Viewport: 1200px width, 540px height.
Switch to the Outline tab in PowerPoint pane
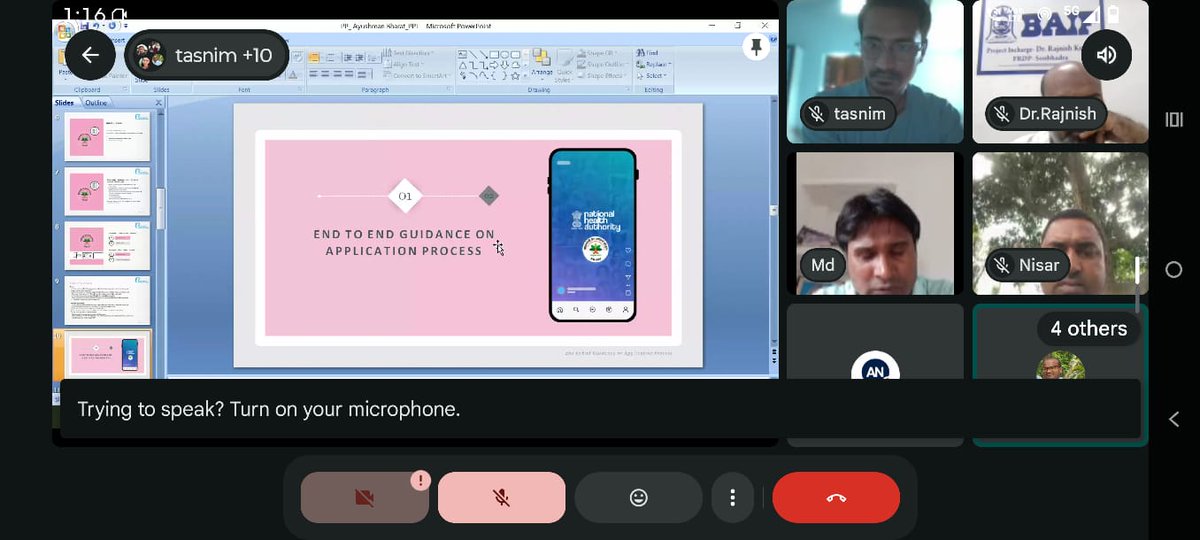coord(96,102)
